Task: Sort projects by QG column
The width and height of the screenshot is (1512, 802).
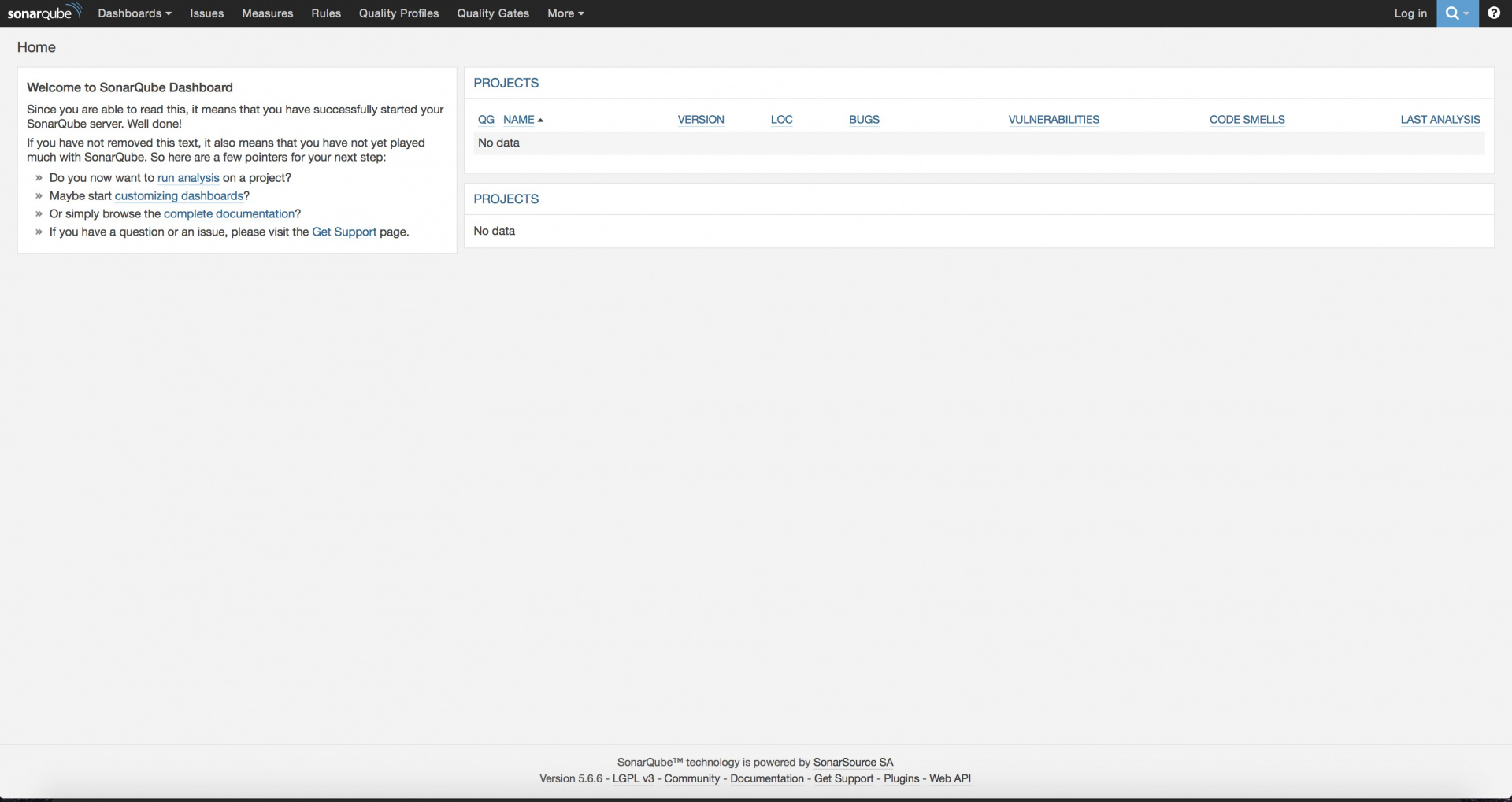Action: [x=486, y=120]
